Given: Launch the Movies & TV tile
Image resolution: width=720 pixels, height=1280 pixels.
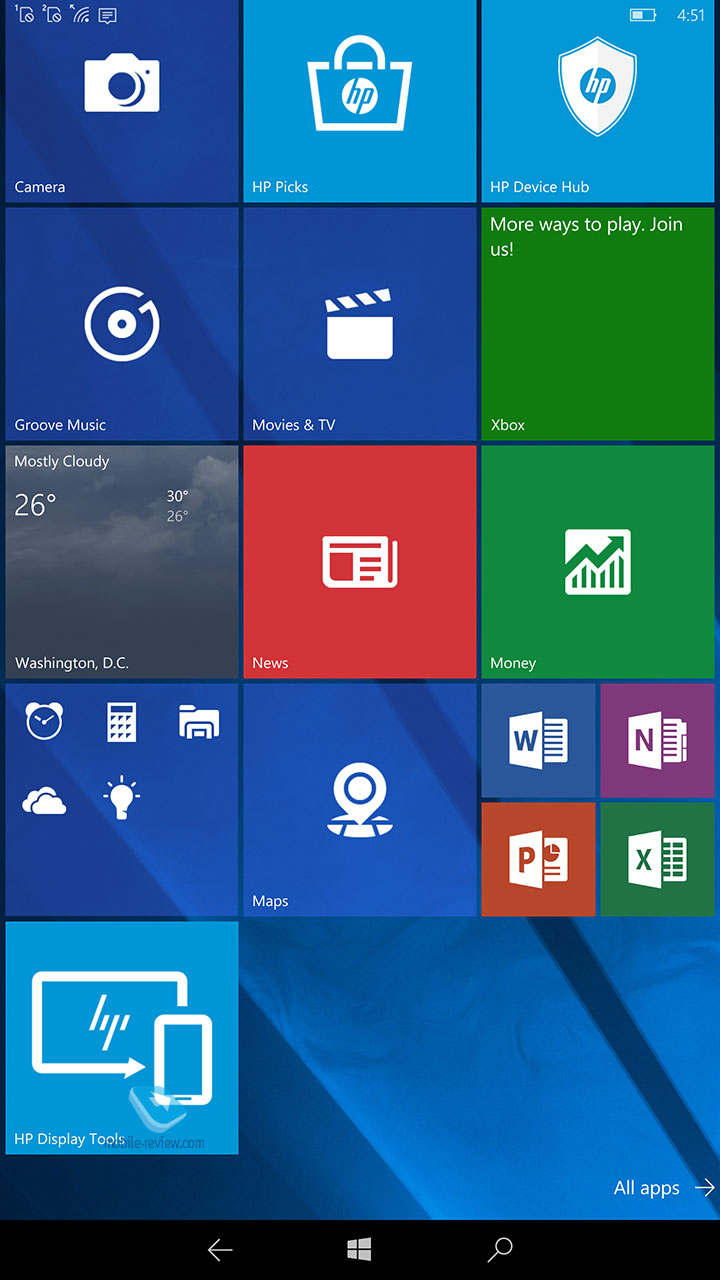Looking at the screenshot, I should (x=360, y=324).
